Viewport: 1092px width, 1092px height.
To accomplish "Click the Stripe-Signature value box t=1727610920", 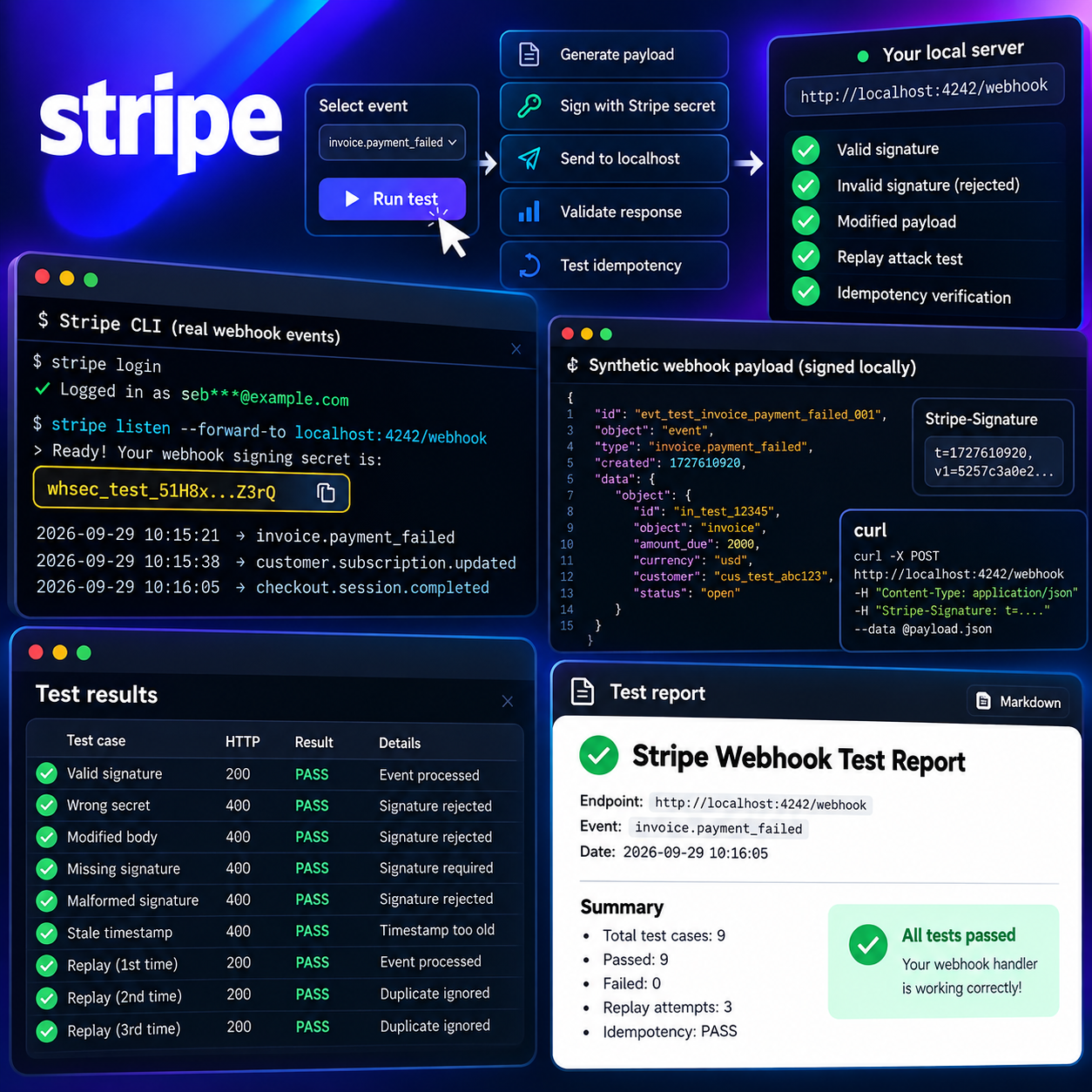I will 994,462.
